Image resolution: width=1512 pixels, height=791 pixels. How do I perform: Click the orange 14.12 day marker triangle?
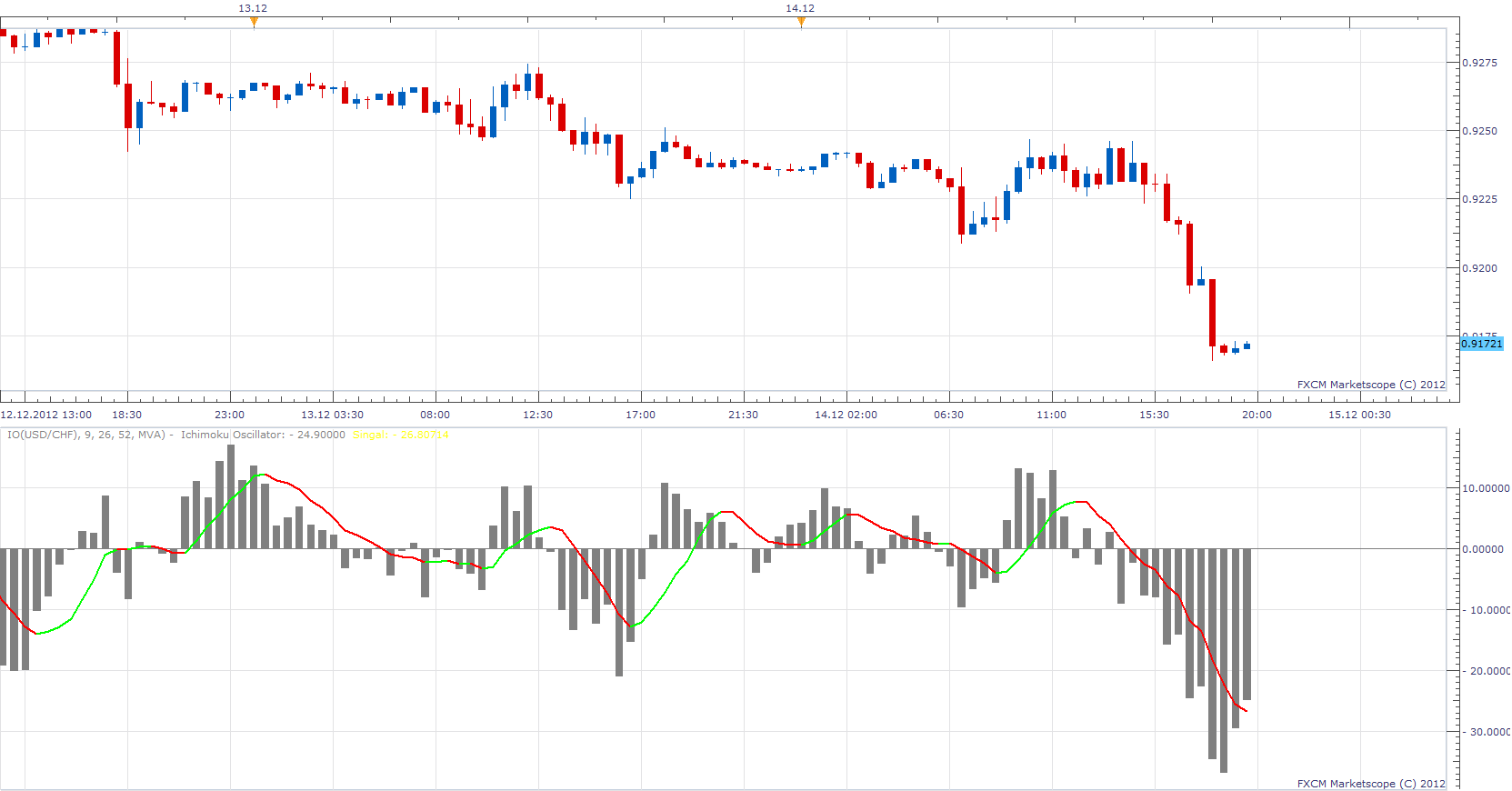tap(801, 22)
